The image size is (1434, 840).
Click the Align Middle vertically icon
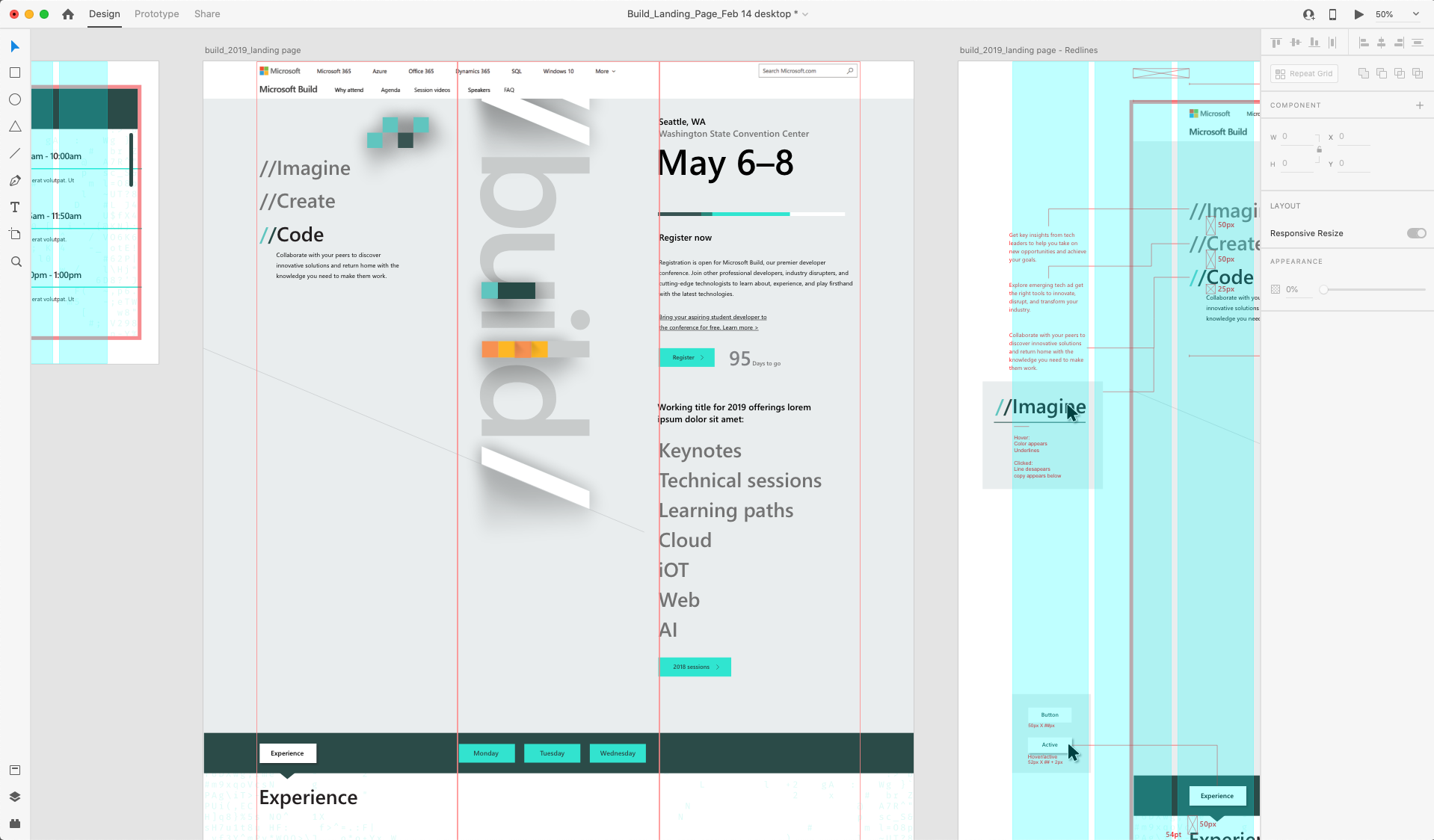click(1295, 43)
